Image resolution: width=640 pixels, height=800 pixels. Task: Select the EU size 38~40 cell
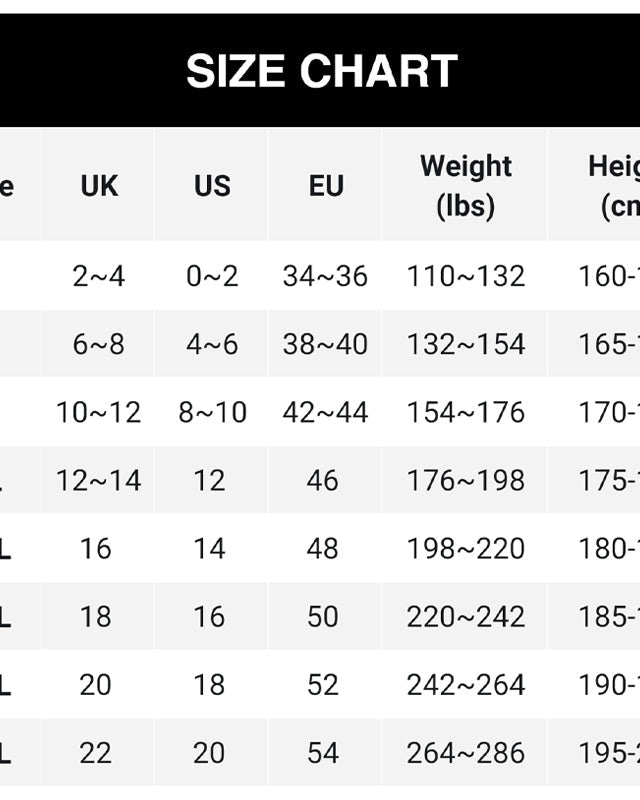coord(325,344)
